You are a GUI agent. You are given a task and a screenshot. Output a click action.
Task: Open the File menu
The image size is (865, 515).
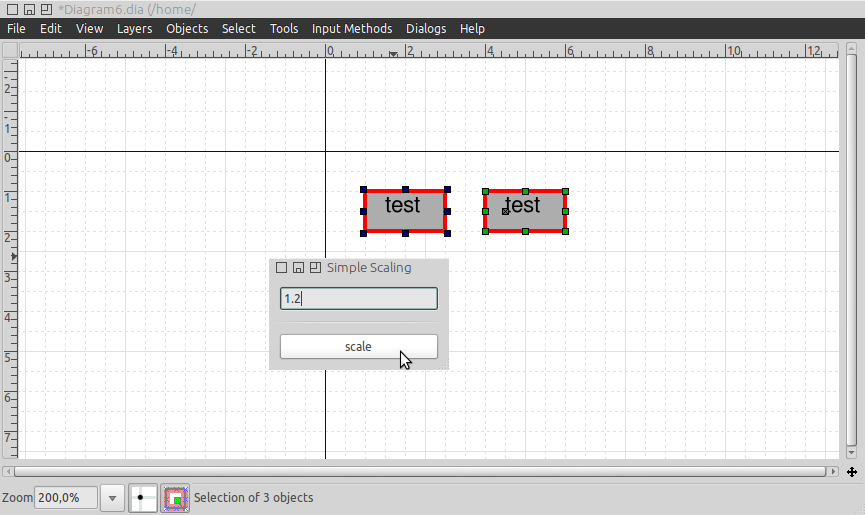click(x=16, y=29)
